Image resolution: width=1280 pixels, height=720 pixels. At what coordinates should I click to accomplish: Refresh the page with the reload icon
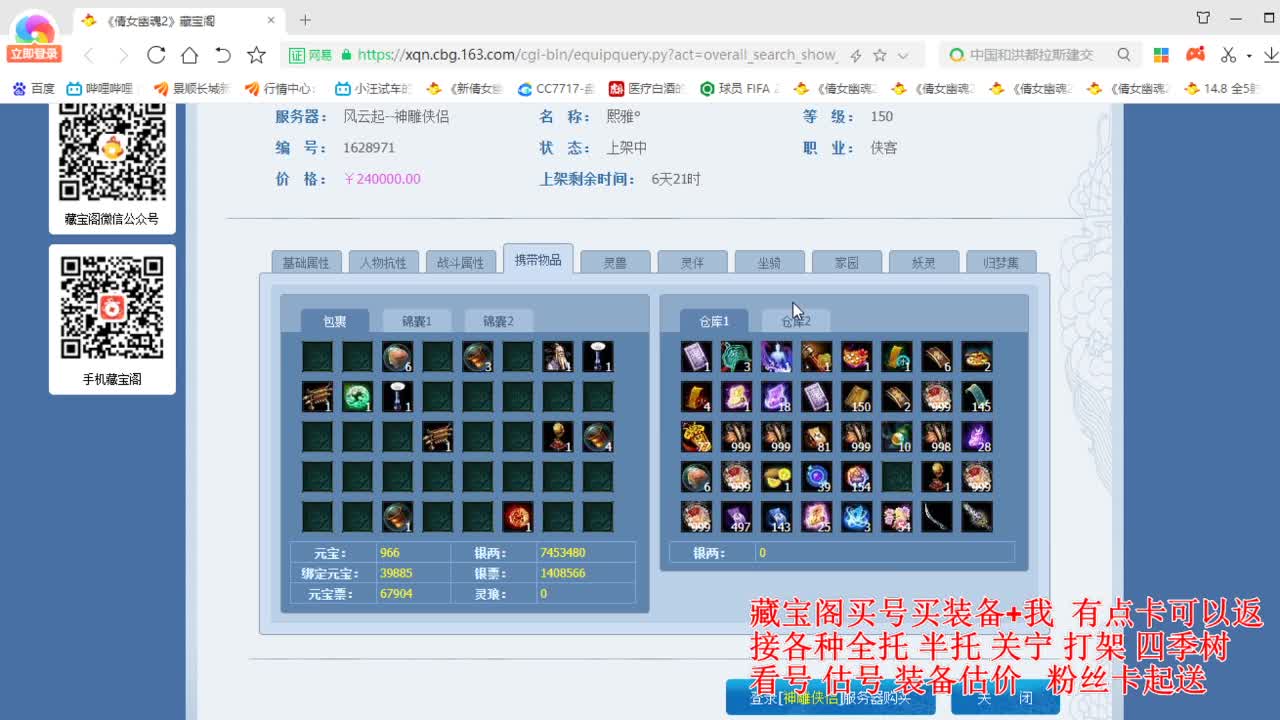155,55
